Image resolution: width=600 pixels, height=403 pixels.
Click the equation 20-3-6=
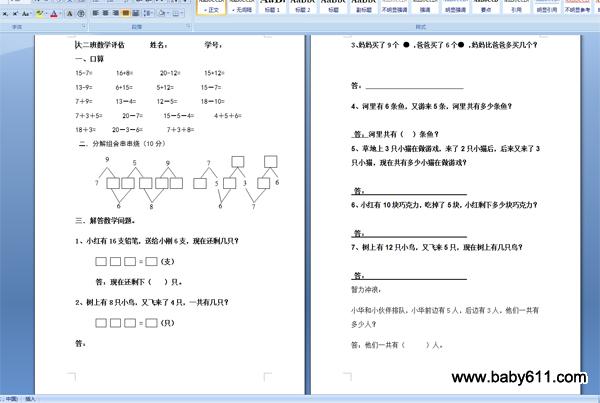pos(127,130)
